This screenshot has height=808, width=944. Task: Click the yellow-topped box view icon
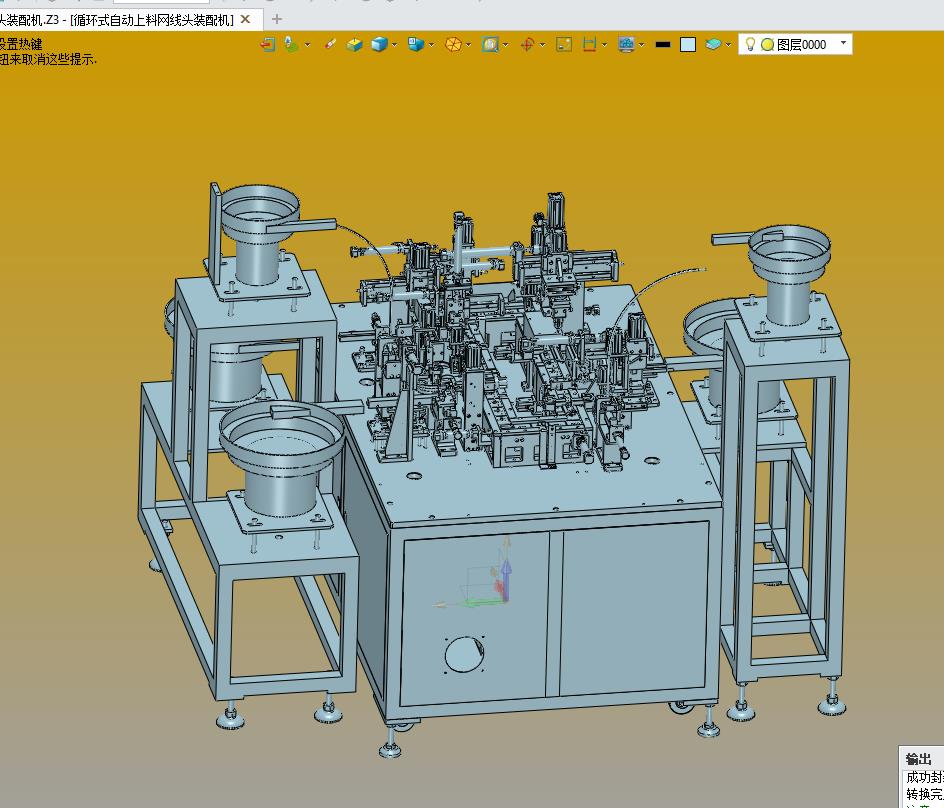355,45
